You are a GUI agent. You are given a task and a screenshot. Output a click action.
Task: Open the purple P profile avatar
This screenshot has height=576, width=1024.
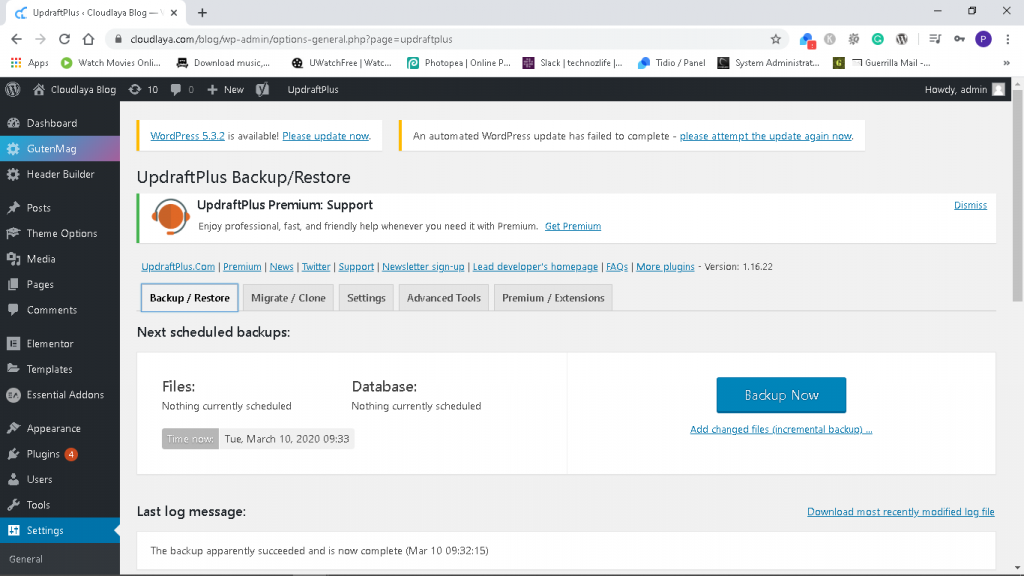[x=984, y=39]
